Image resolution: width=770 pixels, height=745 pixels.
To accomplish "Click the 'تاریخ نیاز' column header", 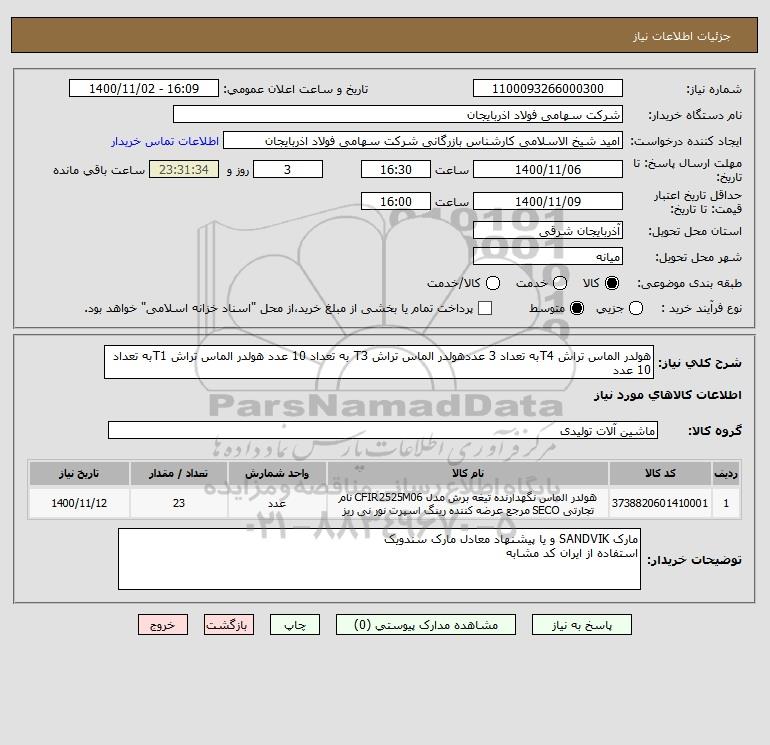I will click(79, 473).
